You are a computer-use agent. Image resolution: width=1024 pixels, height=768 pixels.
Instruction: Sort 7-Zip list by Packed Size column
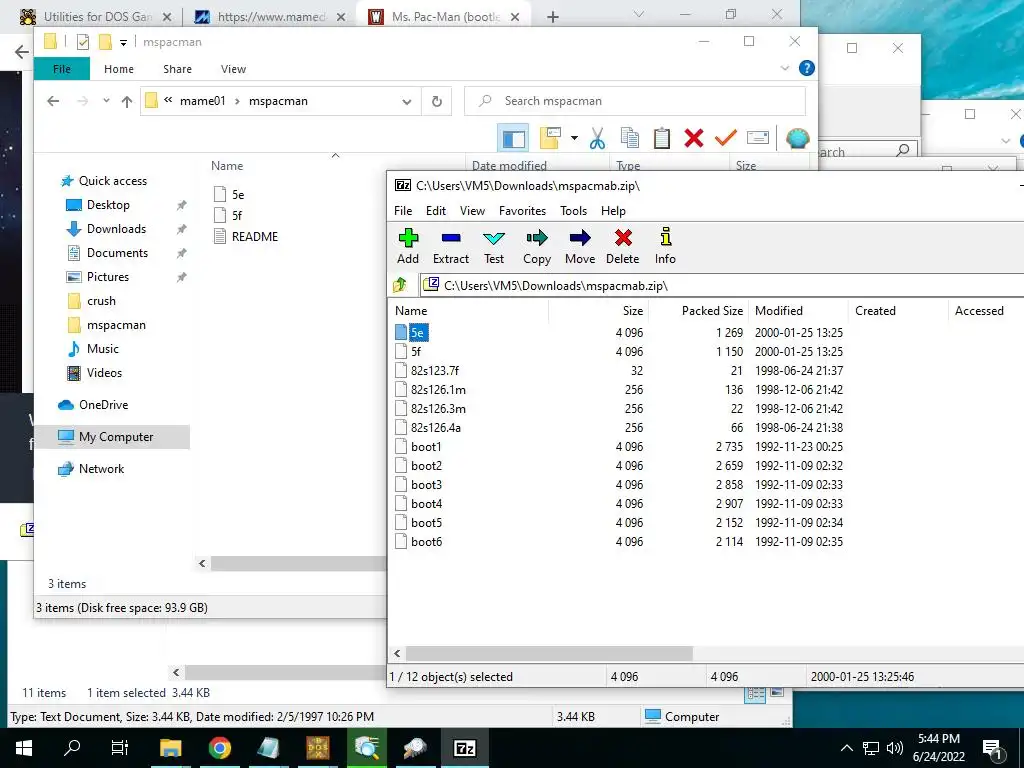[x=699, y=311]
